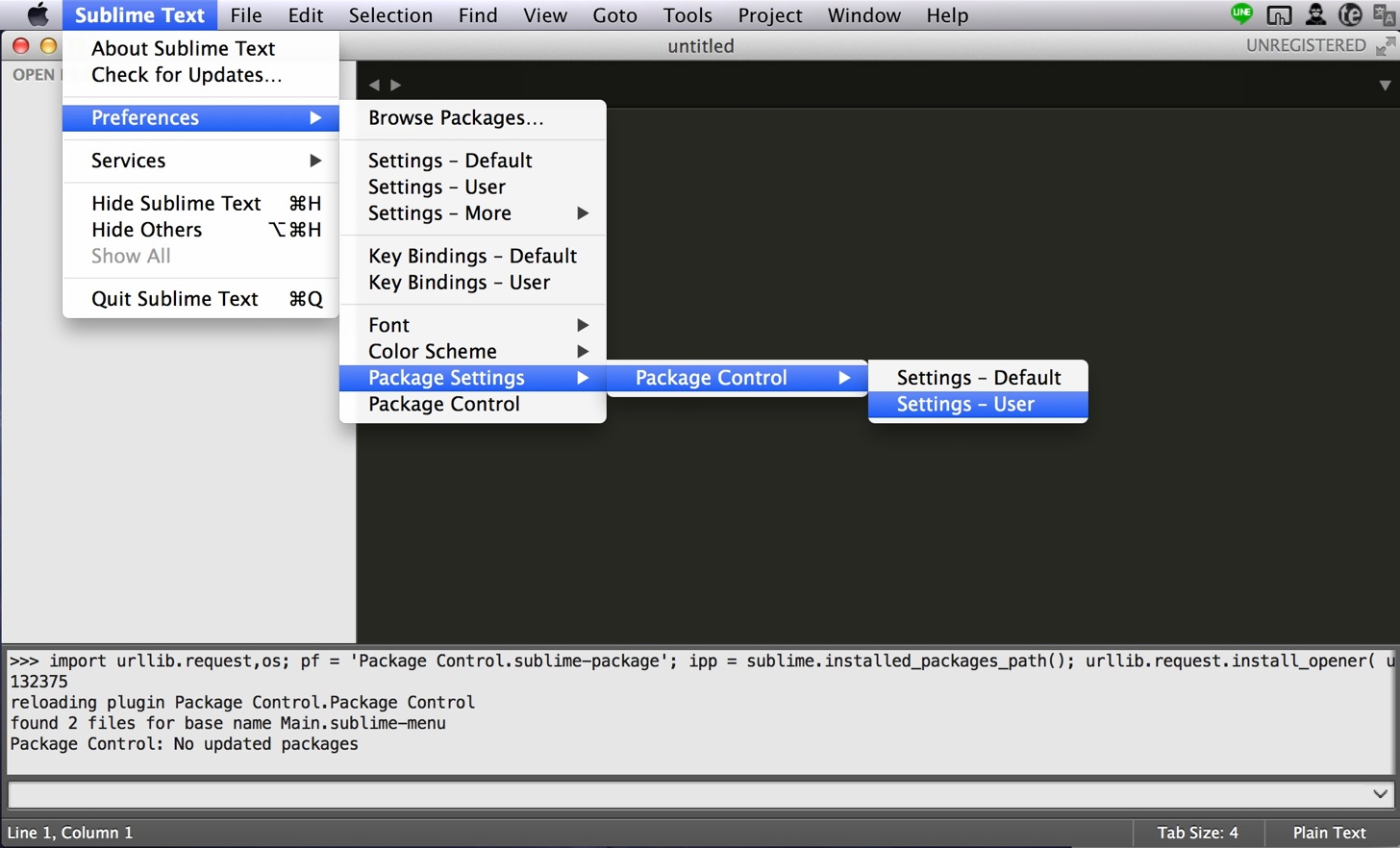Expand the Package Settings submenu
Screen dimensions: 1400x848
tap(473, 378)
